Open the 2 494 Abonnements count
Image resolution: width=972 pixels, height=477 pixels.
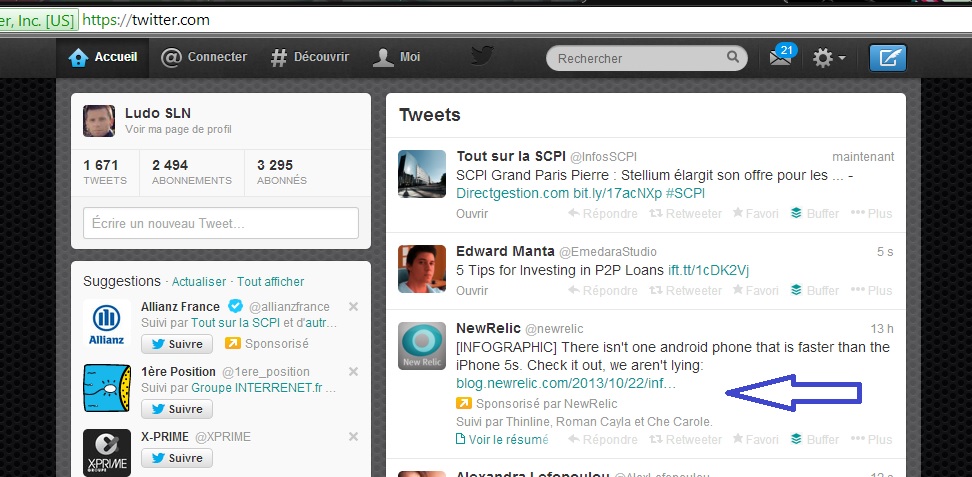pyautogui.click(x=192, y=172)
